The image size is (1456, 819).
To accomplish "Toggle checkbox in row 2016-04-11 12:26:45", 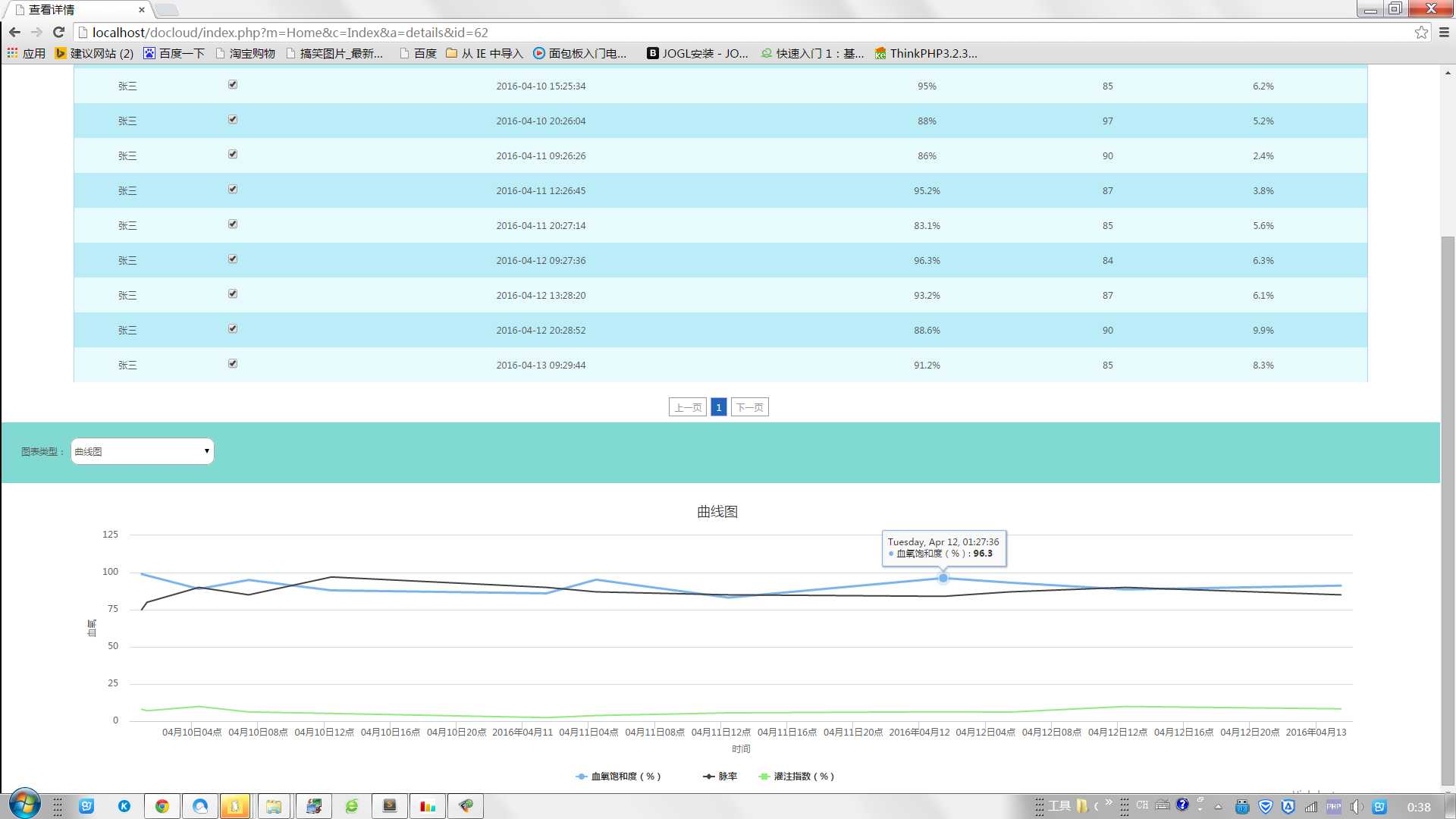I will (233, 190).
